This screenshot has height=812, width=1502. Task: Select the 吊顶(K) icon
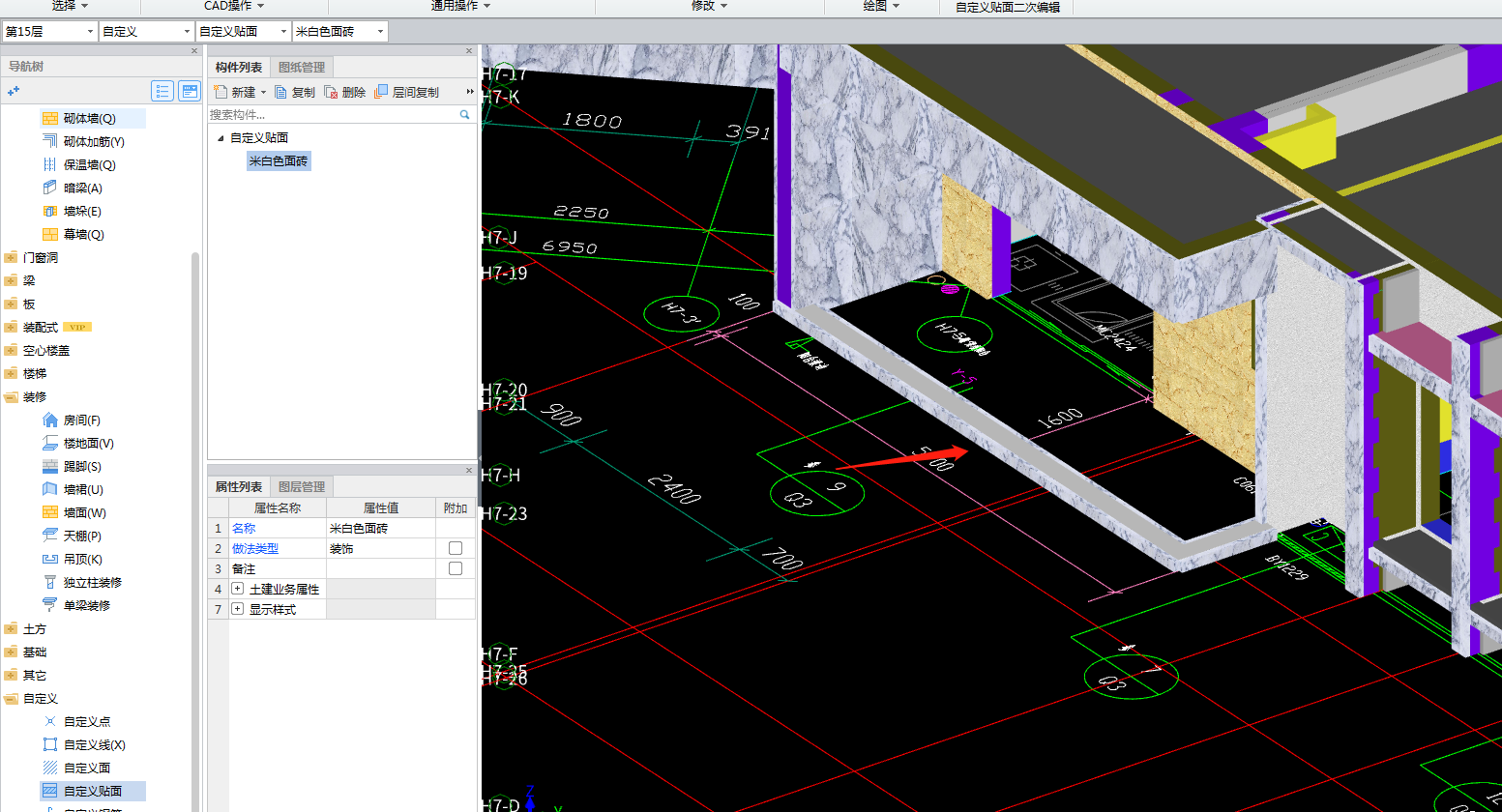point(50,559)
